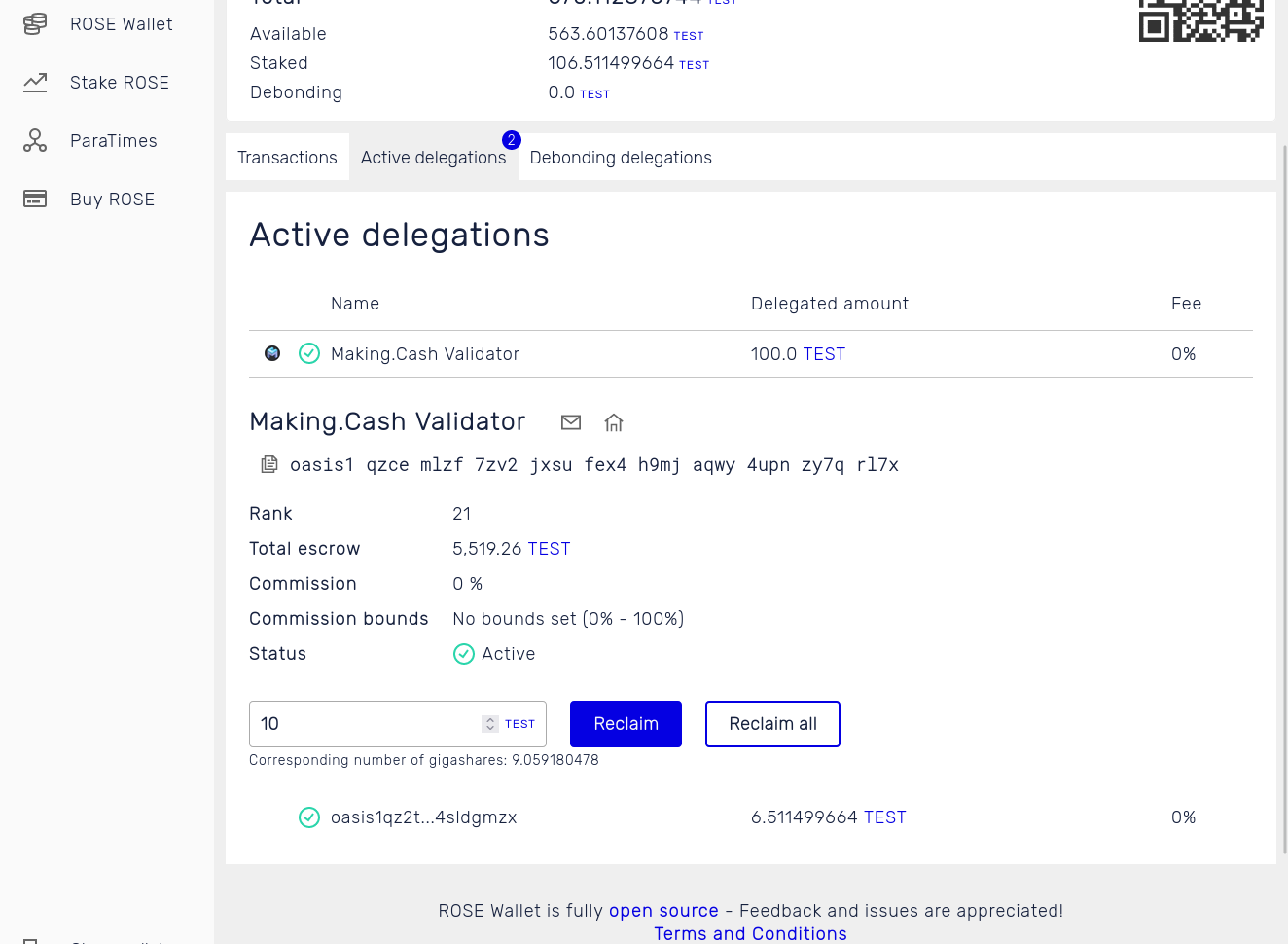1288x944 pixels.
Task: Open the Making.Cash Validator email icon
Action: pos(571,422)
